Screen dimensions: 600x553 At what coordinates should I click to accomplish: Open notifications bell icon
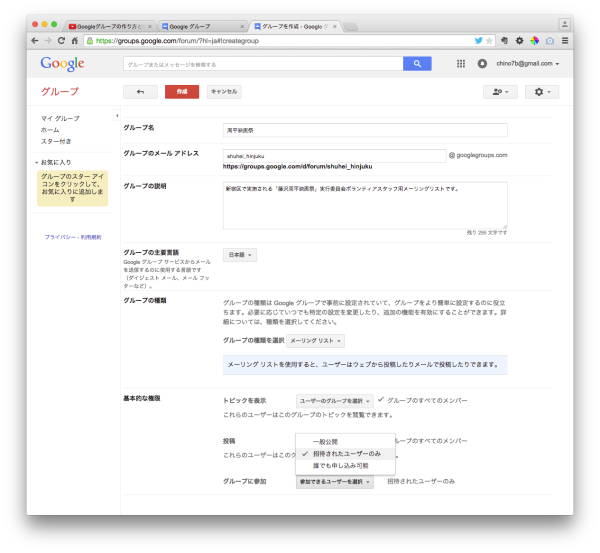(482, 64)
